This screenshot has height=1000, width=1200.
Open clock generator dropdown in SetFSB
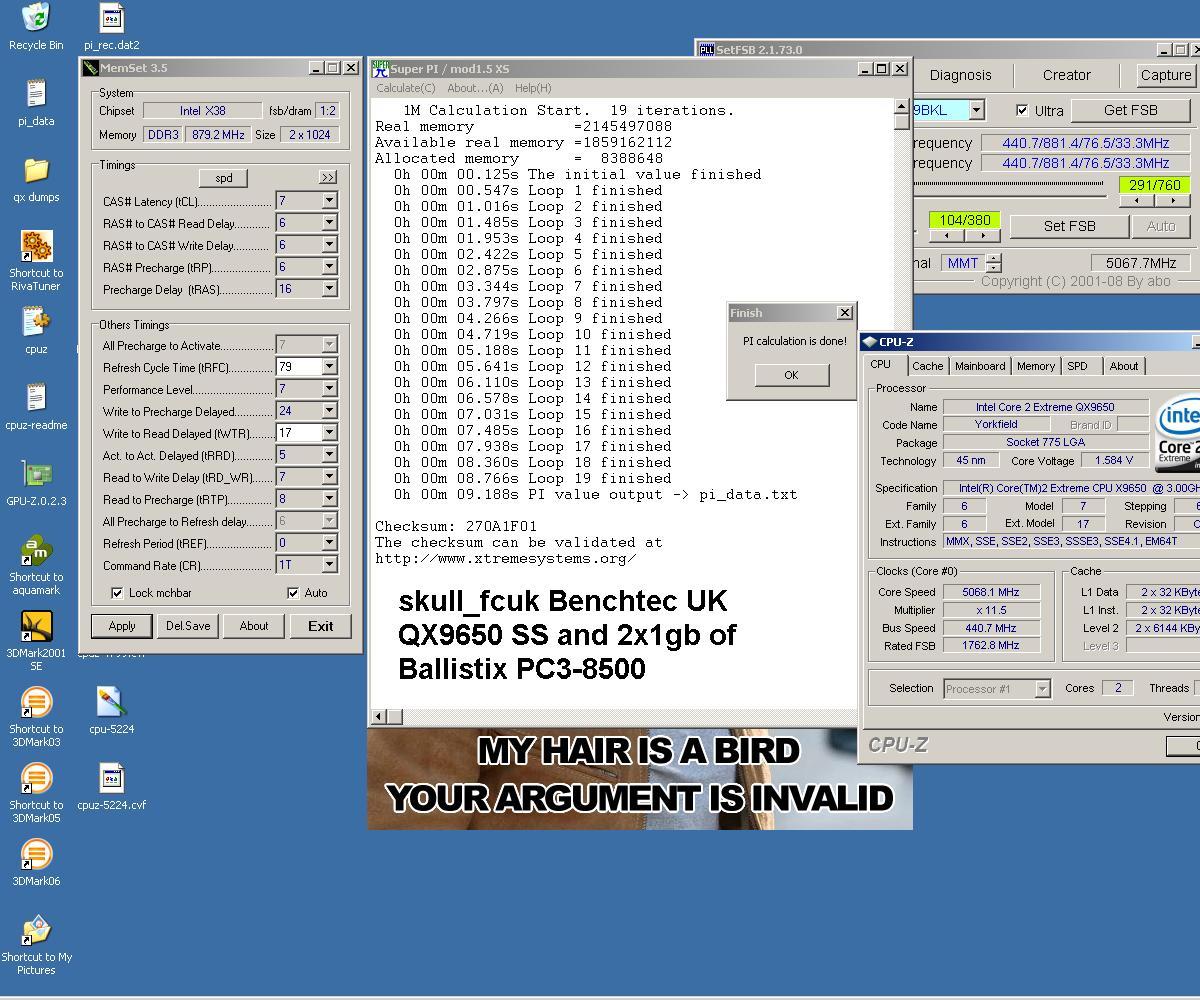[x=976, y=110]
